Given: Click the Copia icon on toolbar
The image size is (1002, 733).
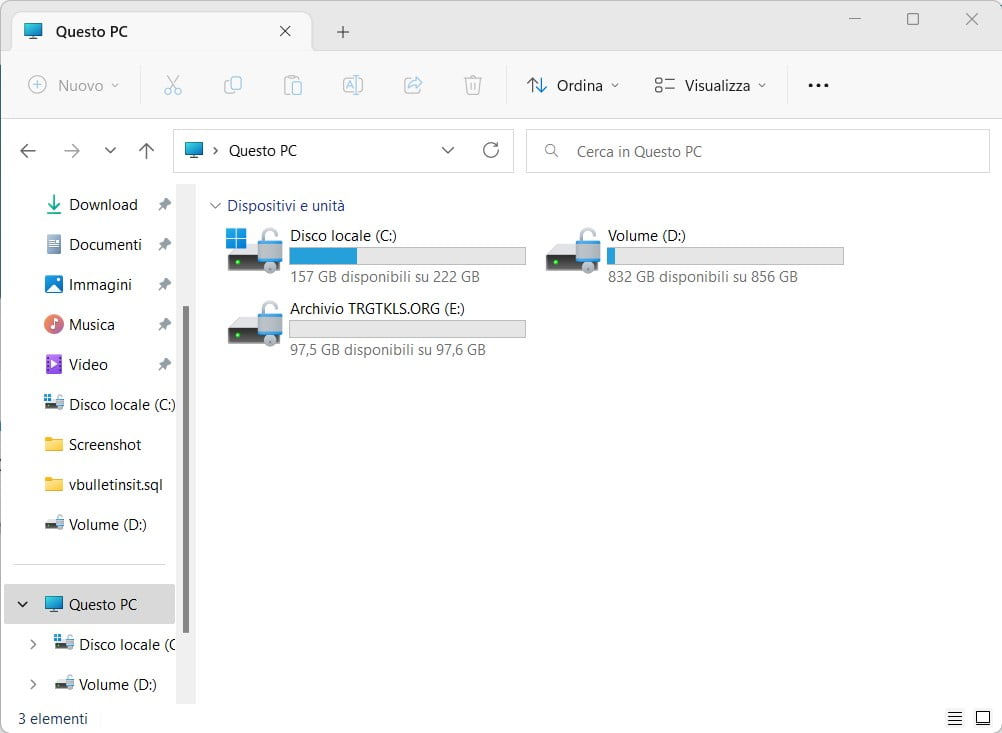Looking at the screenshot, I should pos(233,85).
